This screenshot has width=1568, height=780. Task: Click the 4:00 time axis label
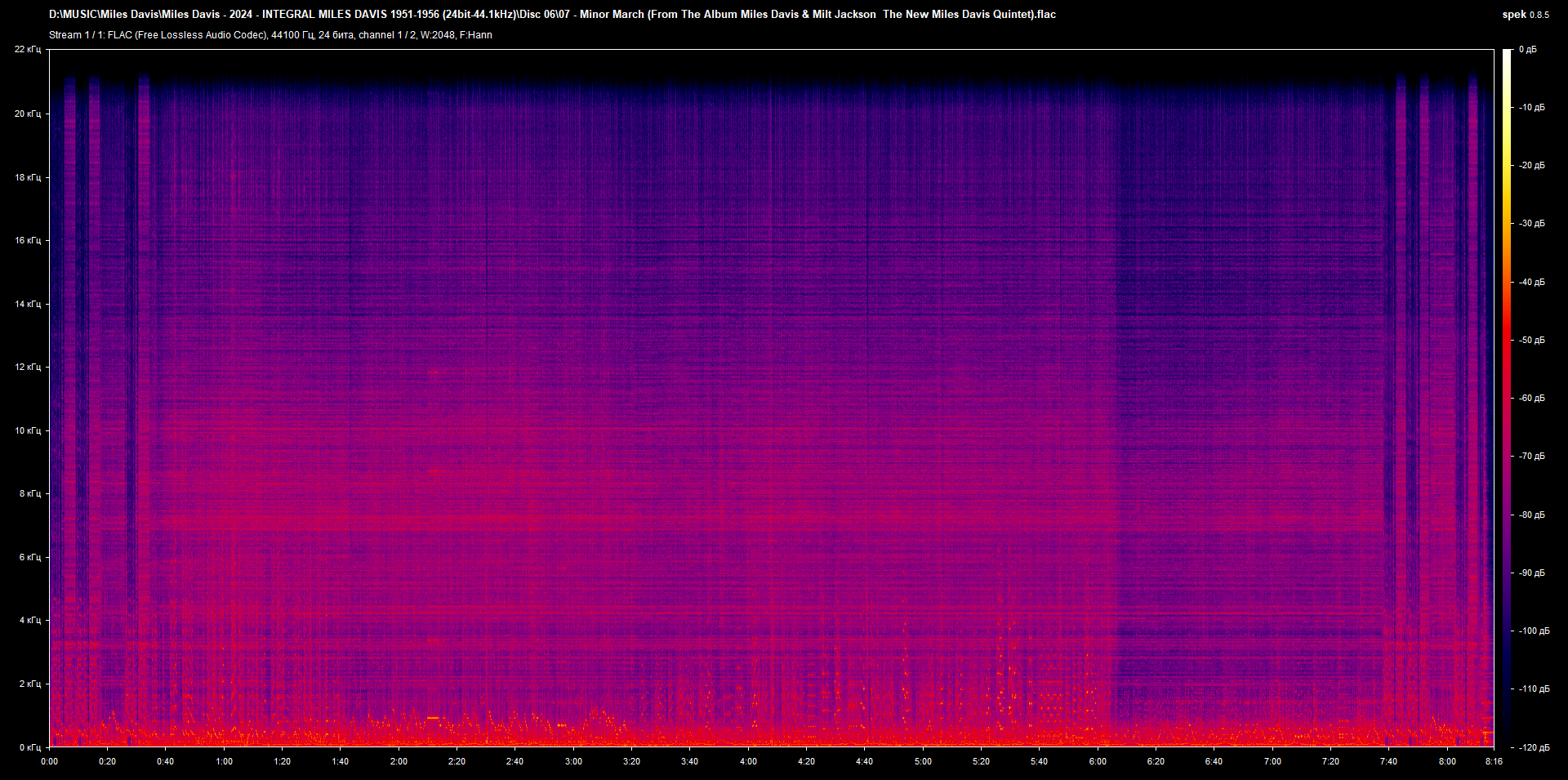coord(748,761)
